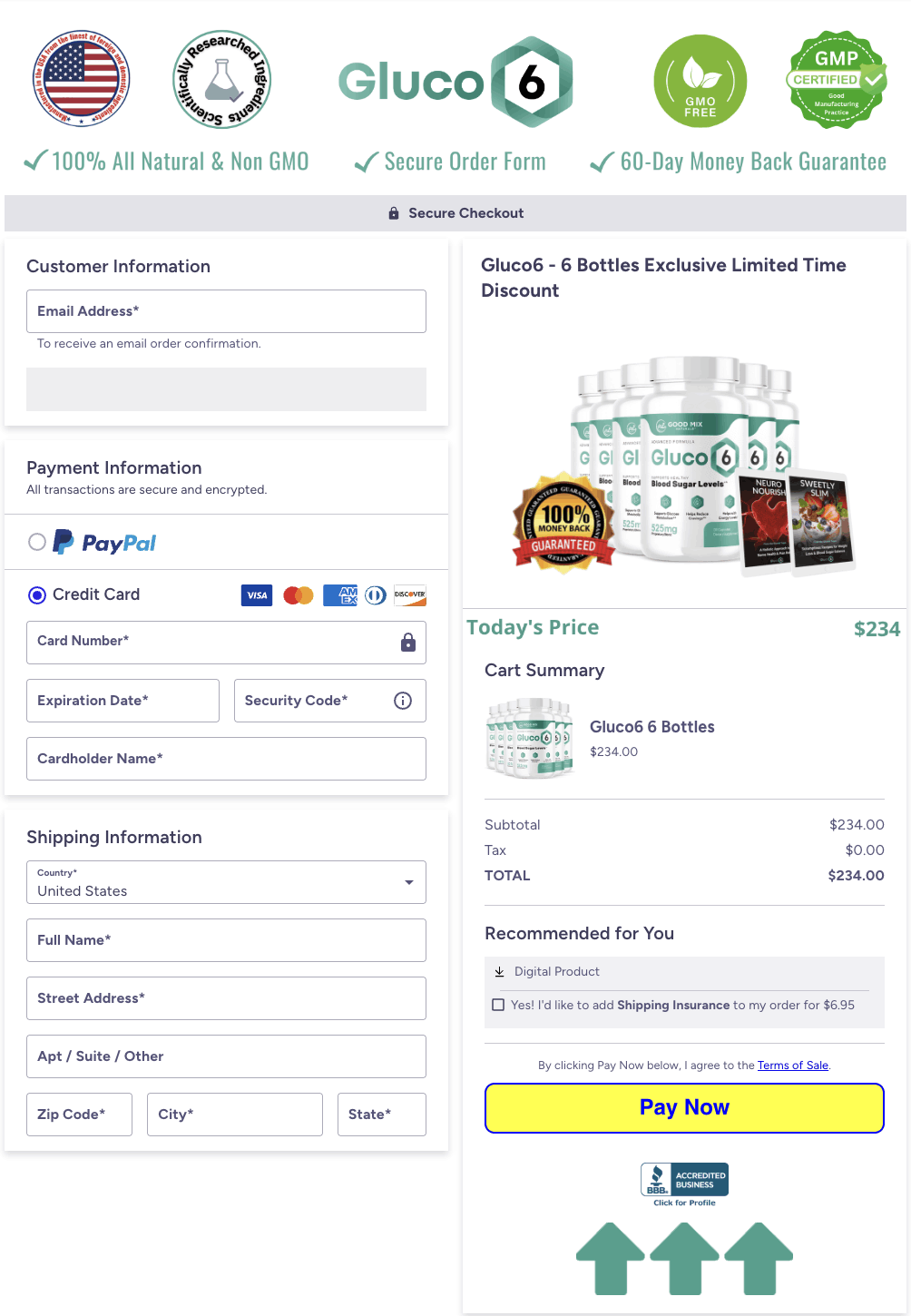Click the Security Code info icon
The height and width of the screenshot is (1316, 911).
coord(402,700)
